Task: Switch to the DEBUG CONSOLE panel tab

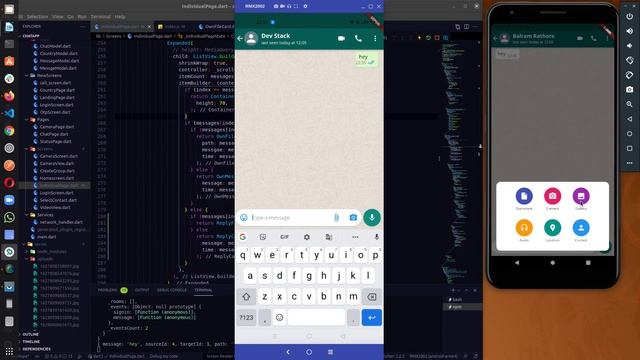Action: [x=172, y=290]
